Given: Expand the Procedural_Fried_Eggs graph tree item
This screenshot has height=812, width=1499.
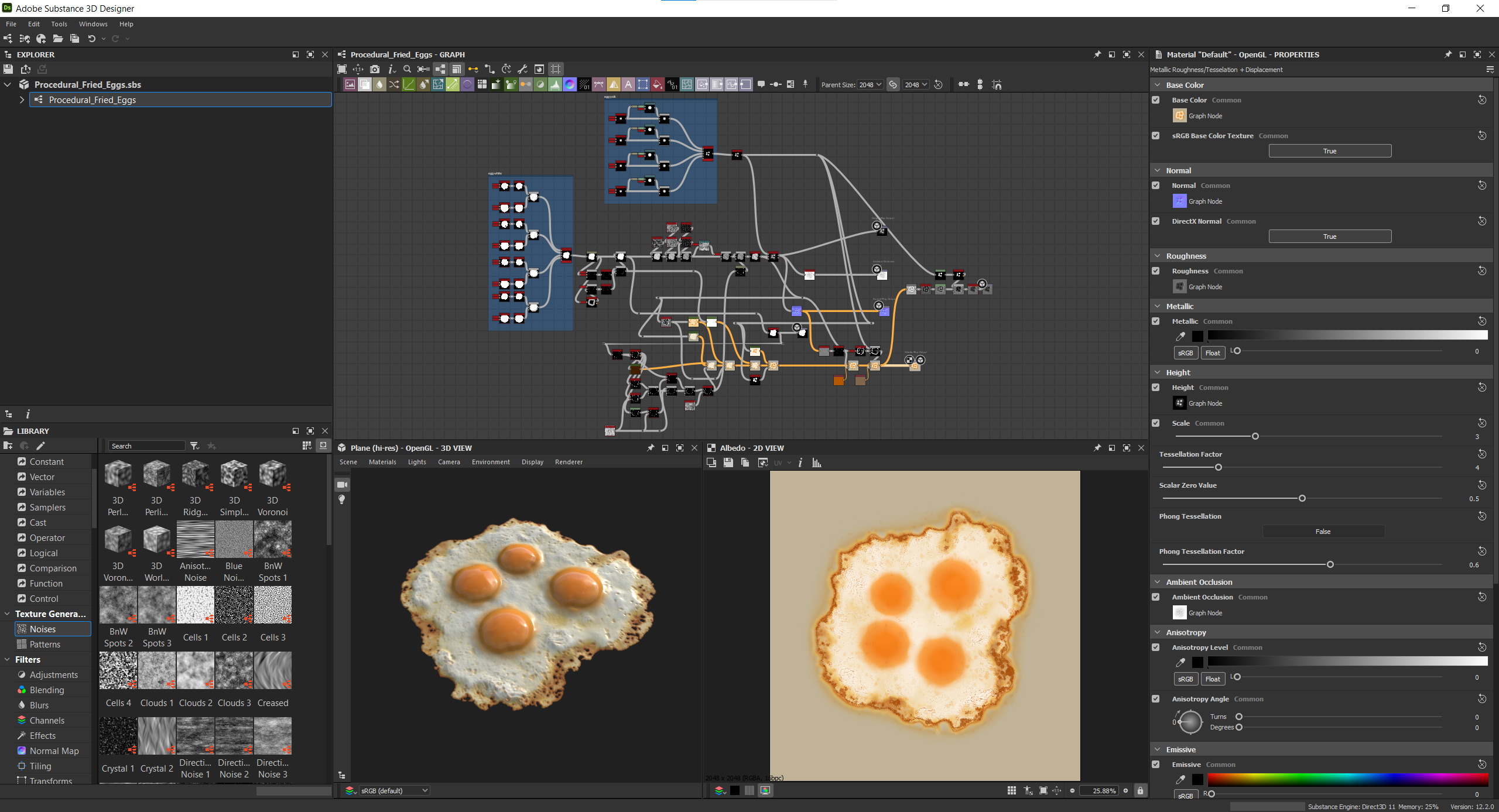Looking at the screenshot, I should click(x=22, y=100).
